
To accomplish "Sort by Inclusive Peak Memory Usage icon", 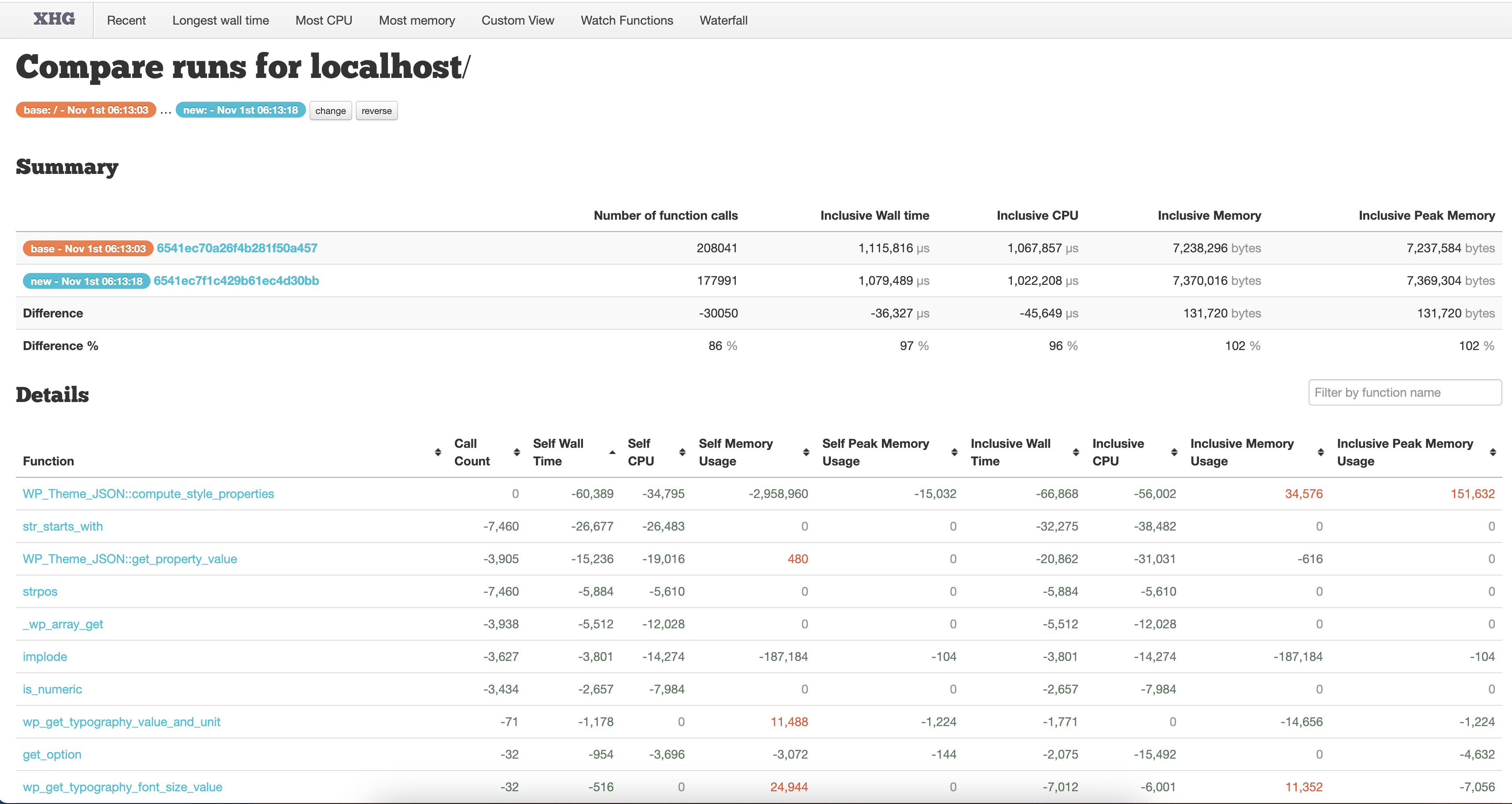I will tap(1493, 452).
